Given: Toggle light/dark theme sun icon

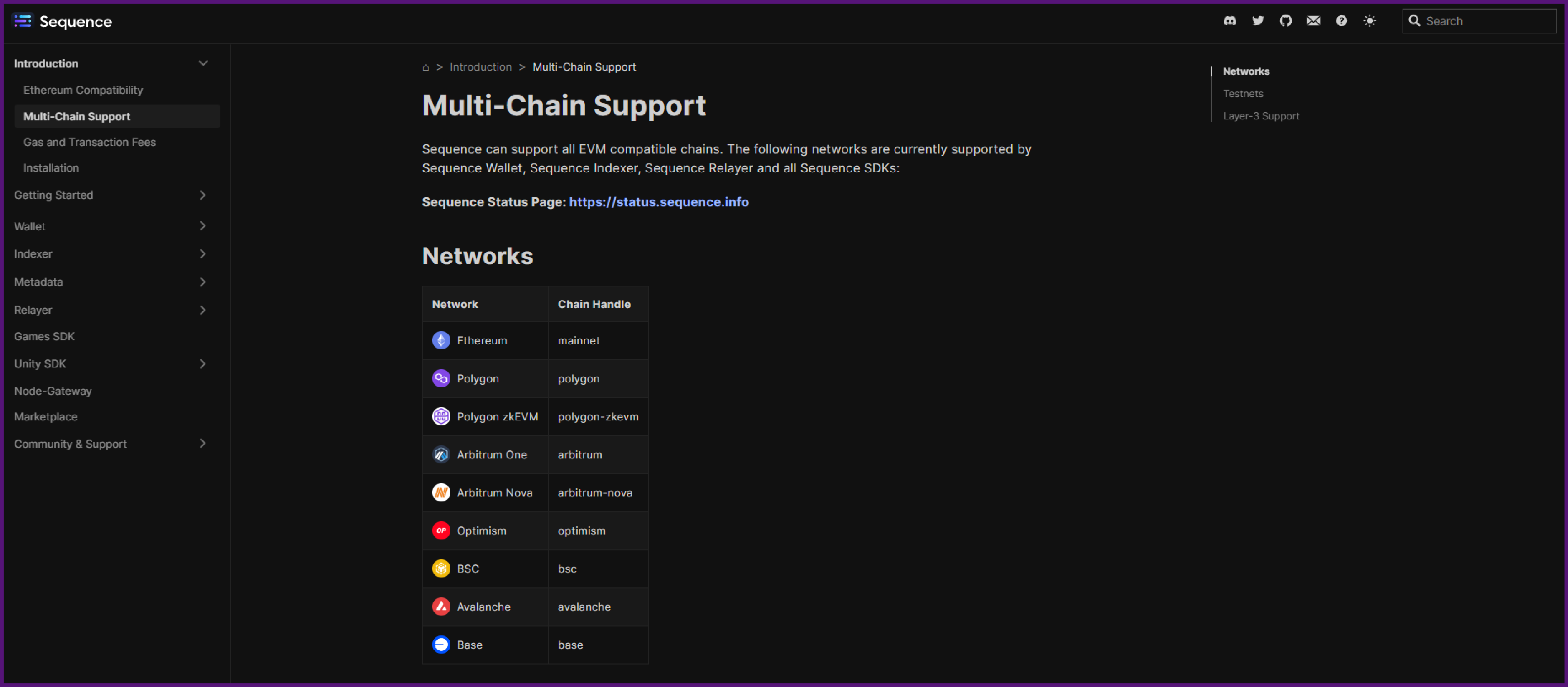Looking at the screenshot, I should [1369, 21].
